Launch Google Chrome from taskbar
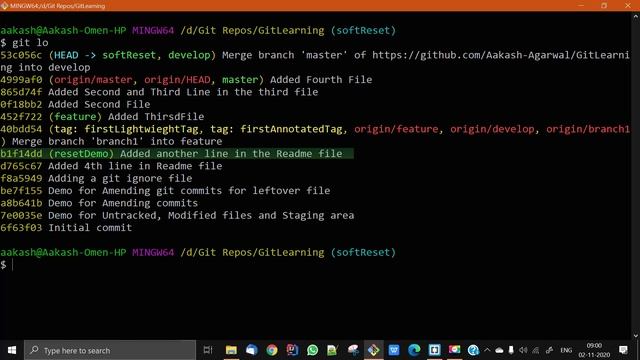The width and height of the screenshot is (640, 360). (272, 350)
